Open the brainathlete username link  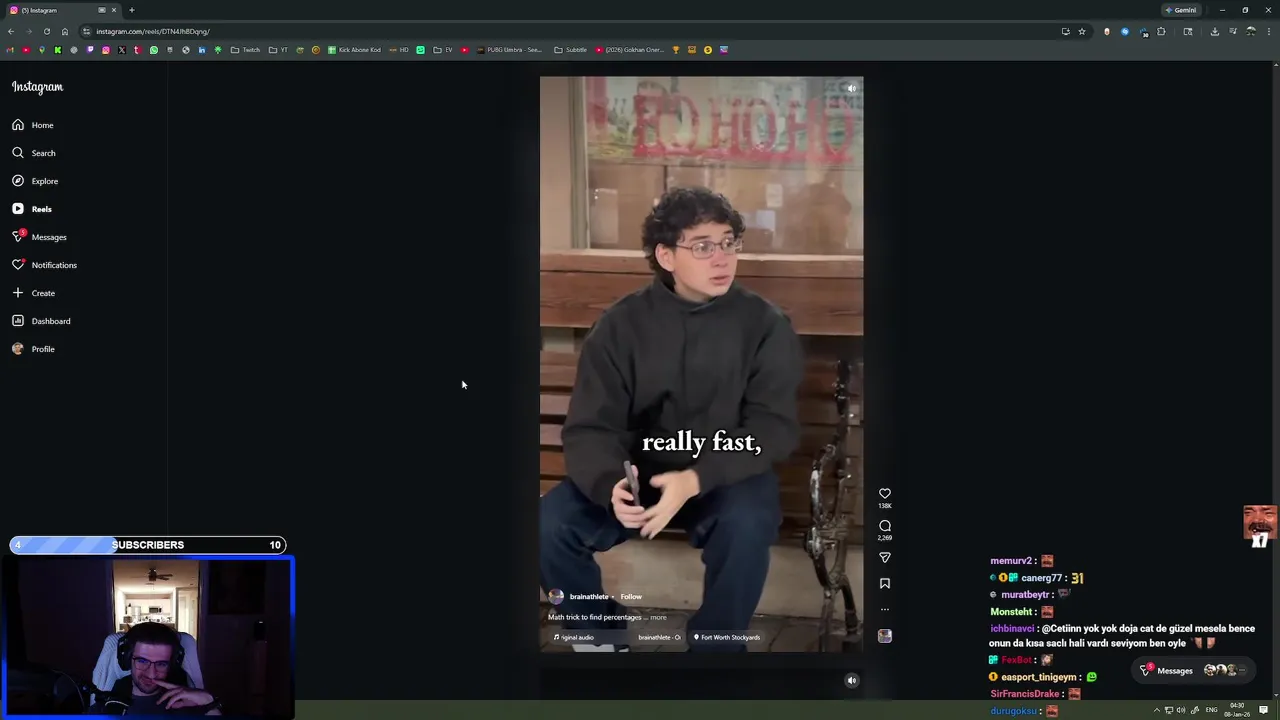coord(589,597)
